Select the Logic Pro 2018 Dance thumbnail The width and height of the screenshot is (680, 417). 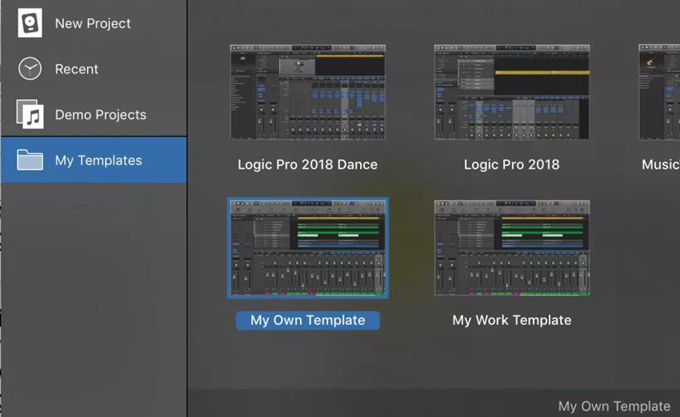click(308, 92)
